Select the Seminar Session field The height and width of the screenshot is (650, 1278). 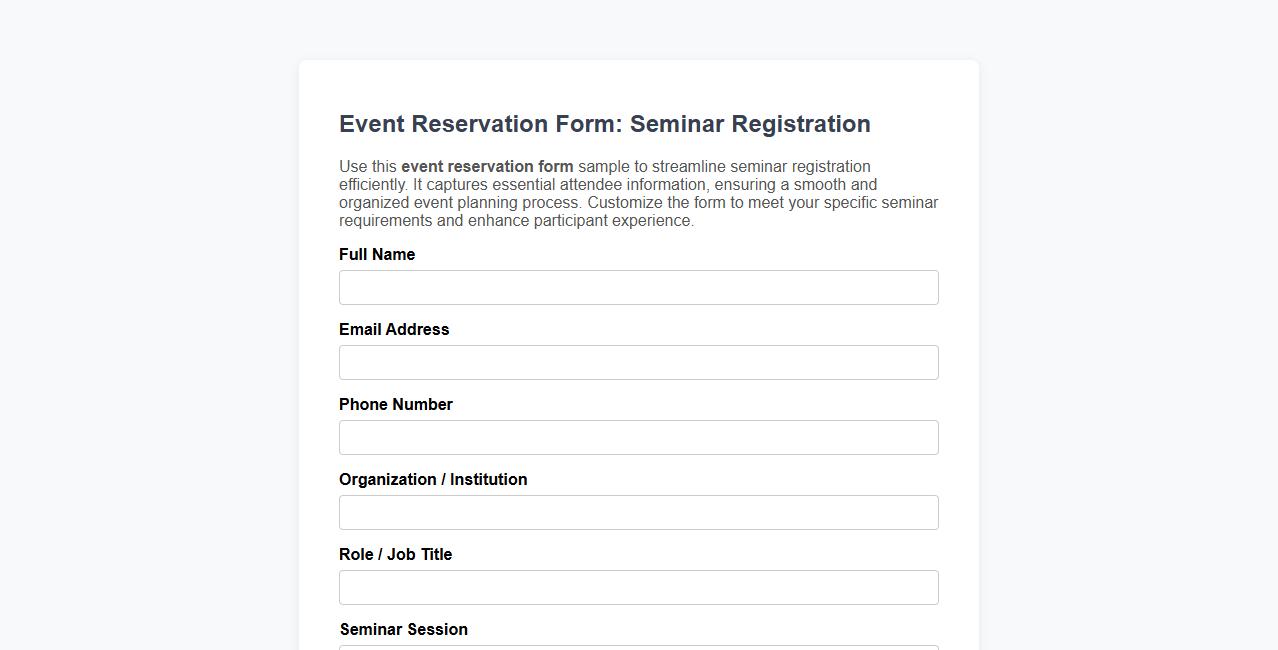coord(638,646)
